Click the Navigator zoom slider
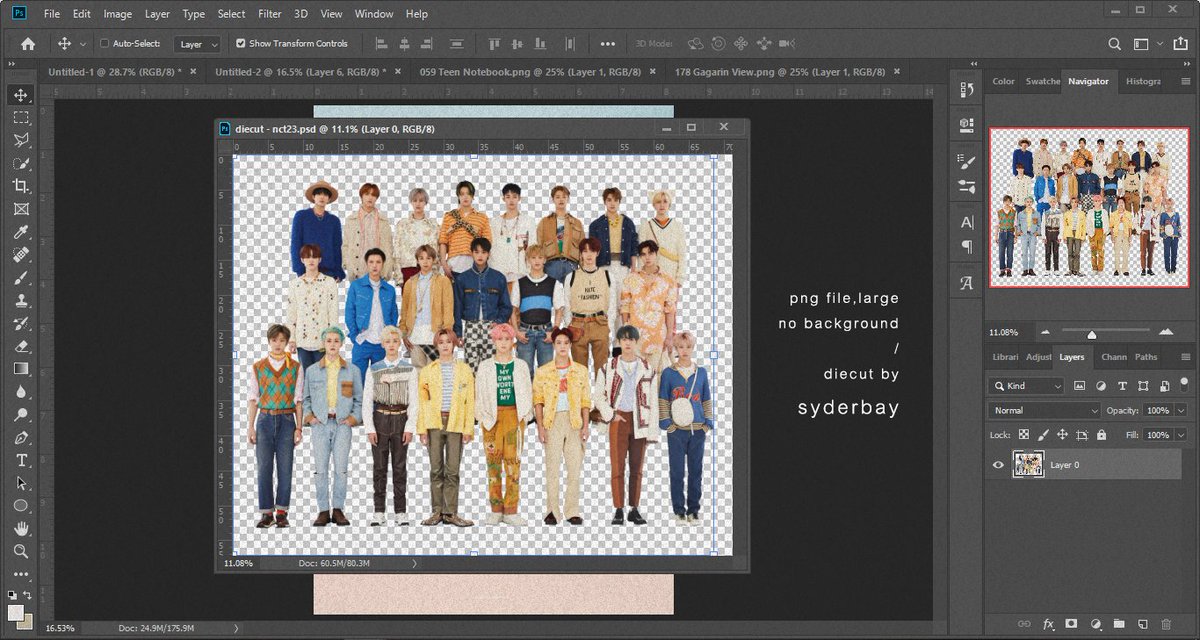1200x640 pixels. 1092,333
